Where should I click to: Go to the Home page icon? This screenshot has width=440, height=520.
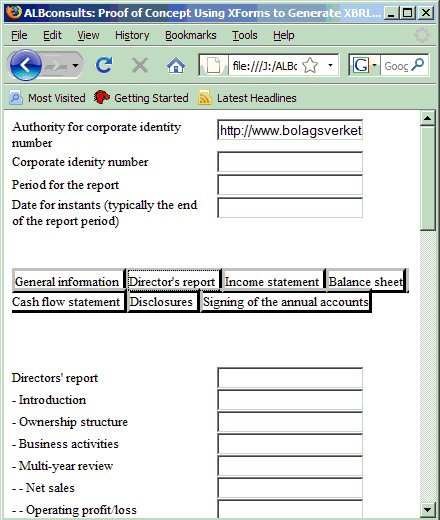click(176, 65)
